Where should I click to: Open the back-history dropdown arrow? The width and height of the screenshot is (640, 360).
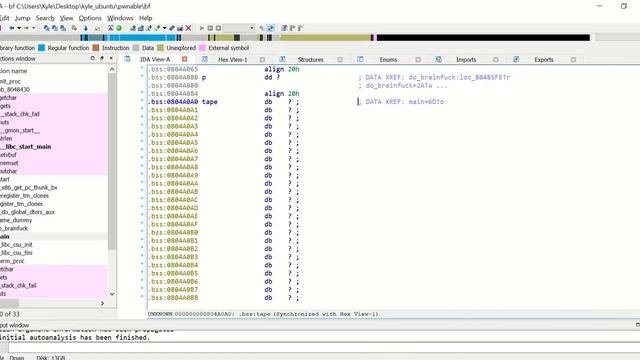coord(19,28)
